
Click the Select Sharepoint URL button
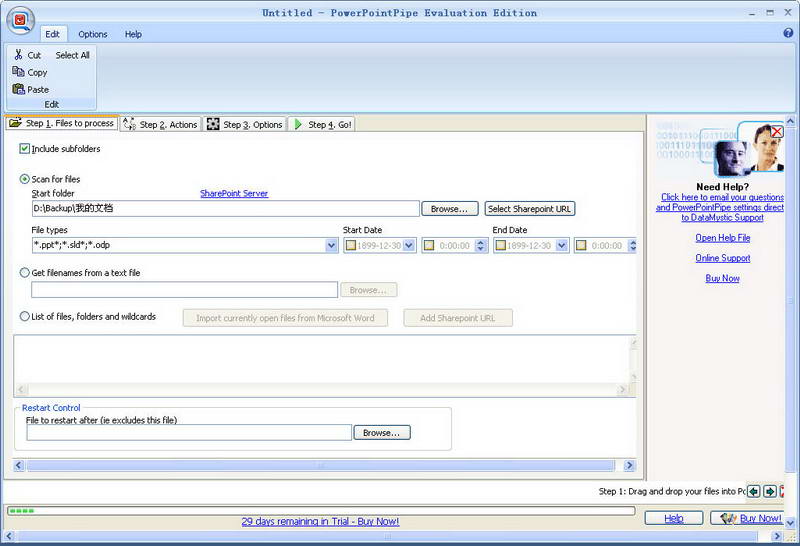[x=530, y=209]
